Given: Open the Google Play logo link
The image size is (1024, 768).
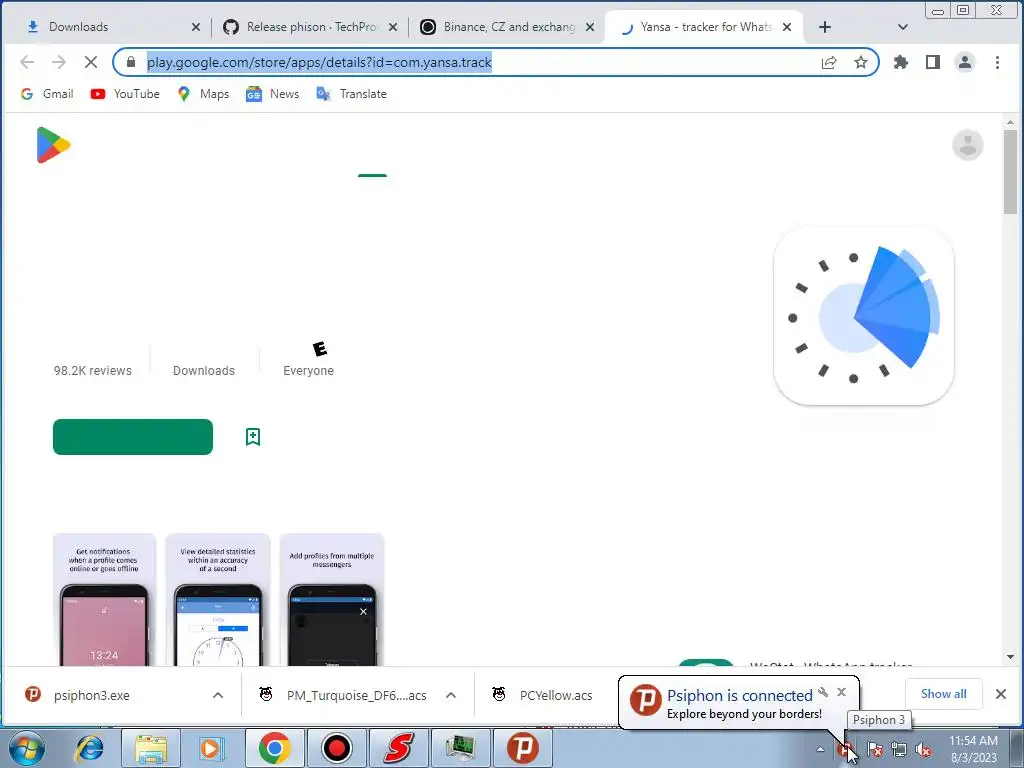Looking at the screenshot, I should tap(54, 145).
